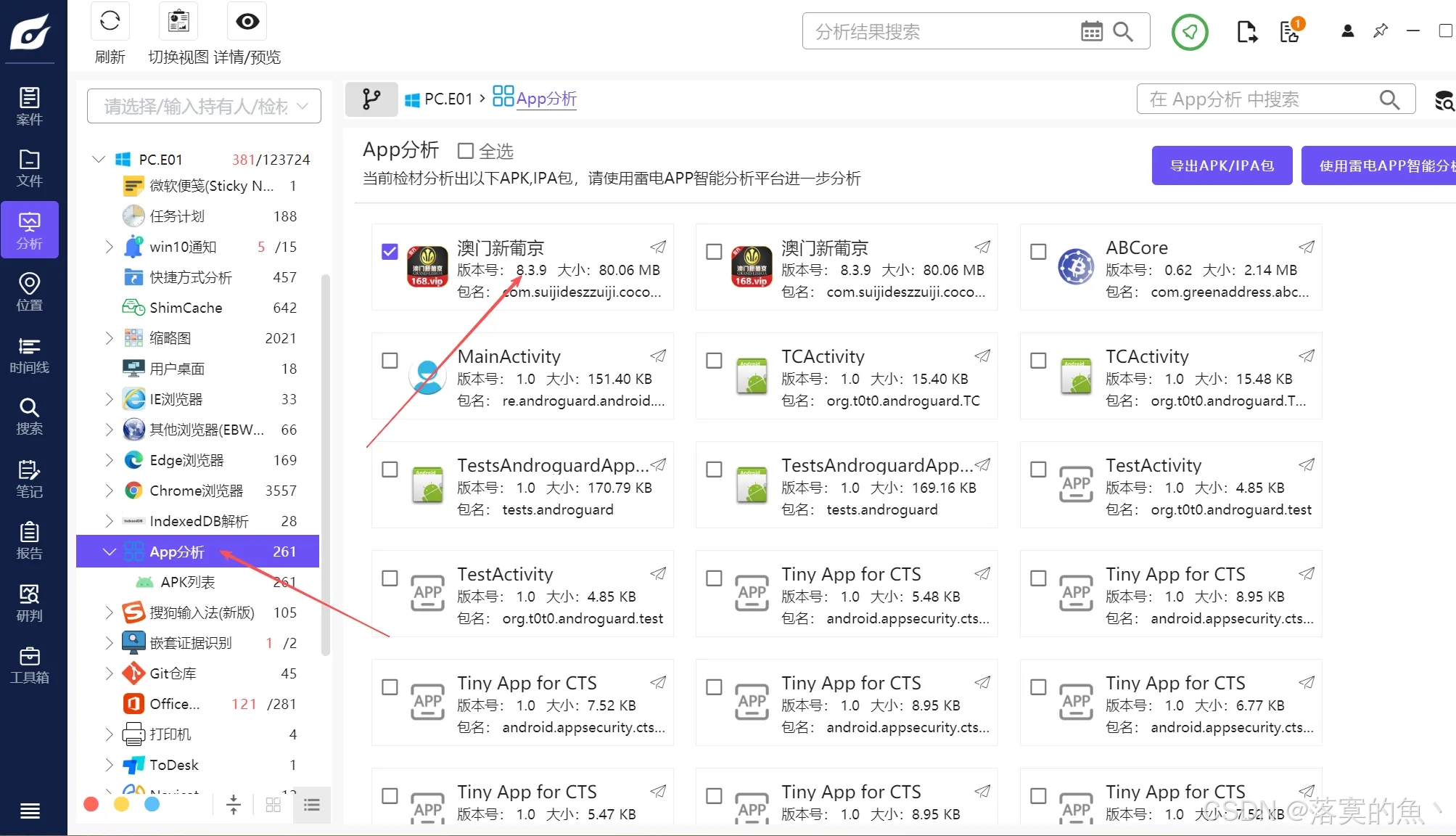Click the user account icon

click(x=1347, y=30)
